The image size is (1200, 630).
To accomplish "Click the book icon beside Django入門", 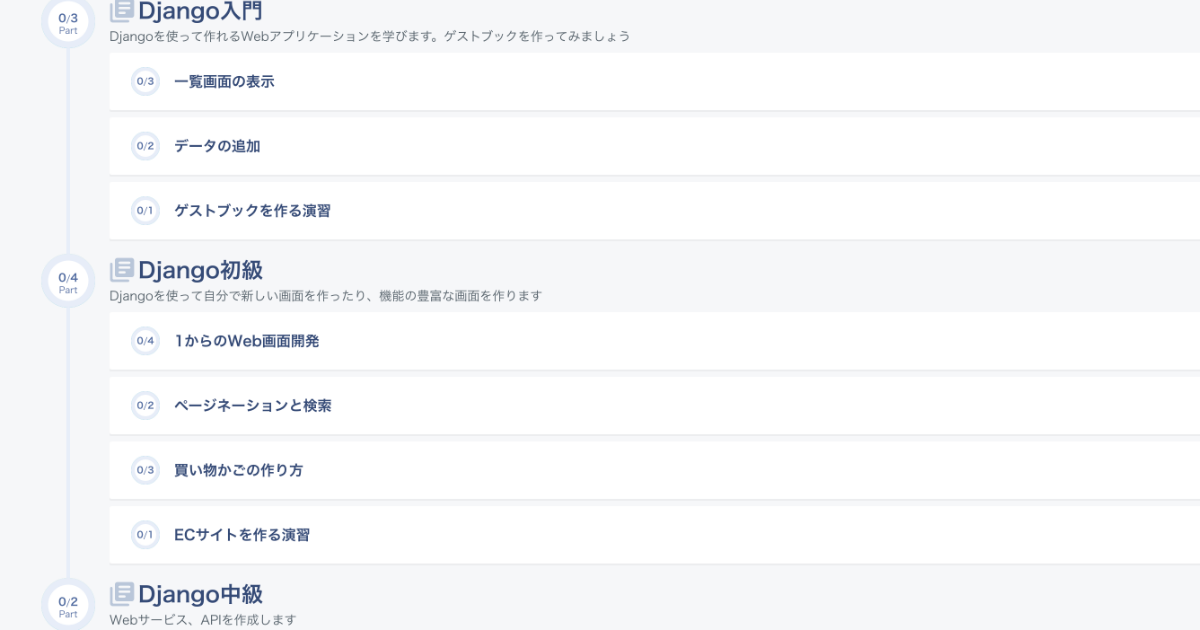I will click(121, 12).
